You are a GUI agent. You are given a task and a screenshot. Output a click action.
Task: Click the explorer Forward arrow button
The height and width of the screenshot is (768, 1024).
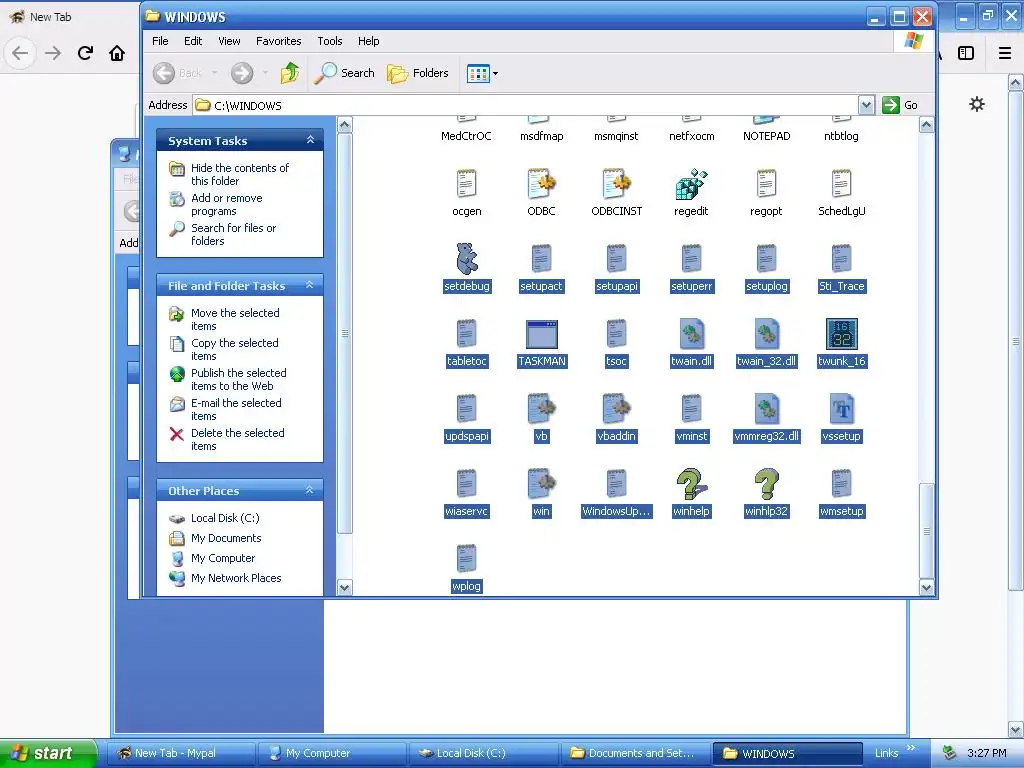tap(242, 72)
